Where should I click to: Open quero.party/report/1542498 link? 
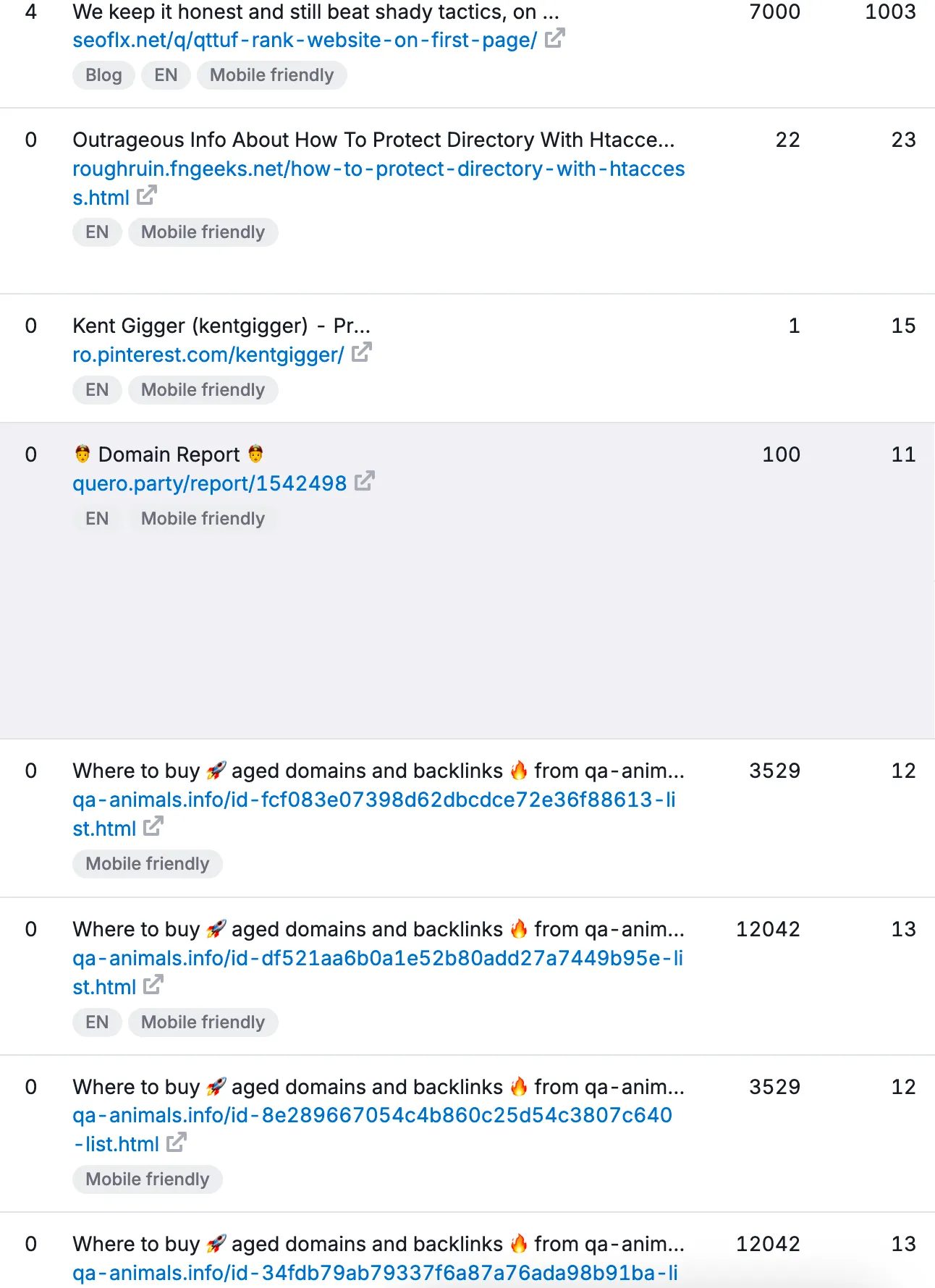pyautogui.click(x=210, y=483)
